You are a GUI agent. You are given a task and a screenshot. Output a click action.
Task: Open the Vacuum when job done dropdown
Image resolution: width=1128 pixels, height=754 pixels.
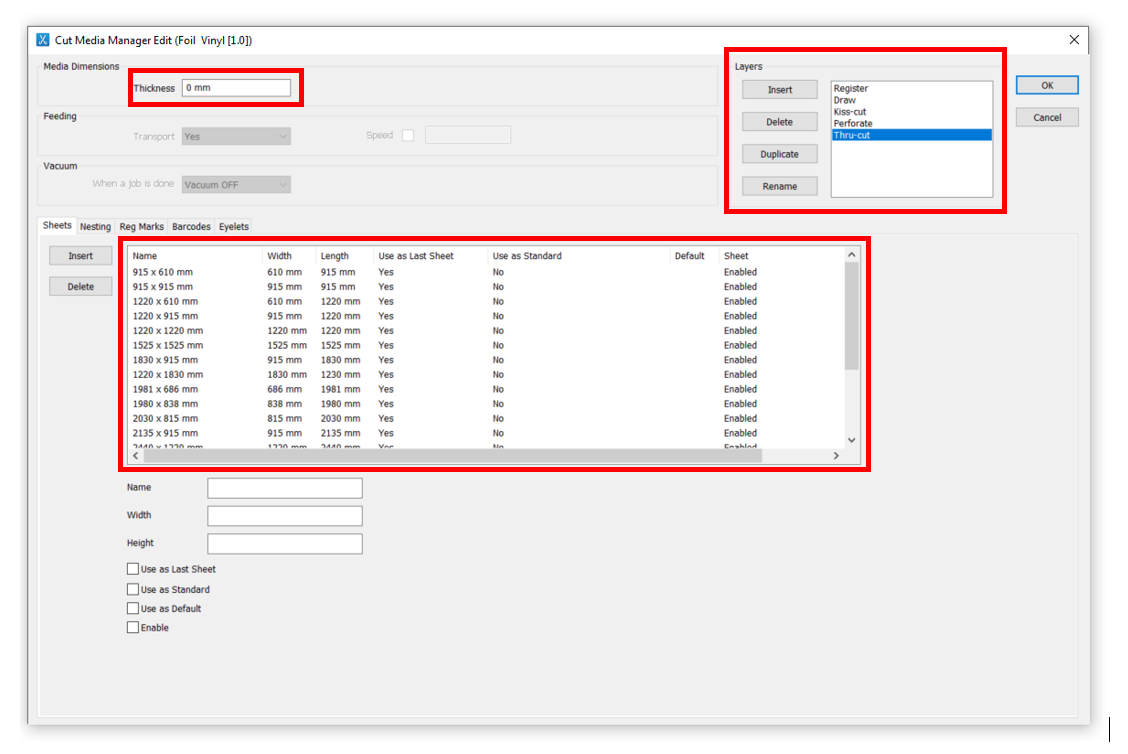click(x=236, y=185)
